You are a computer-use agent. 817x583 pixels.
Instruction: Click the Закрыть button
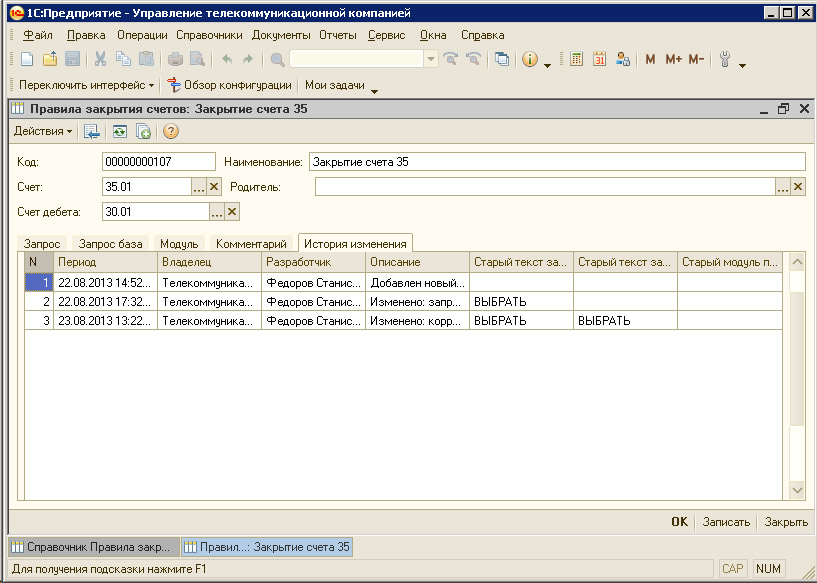pos(786,522)
